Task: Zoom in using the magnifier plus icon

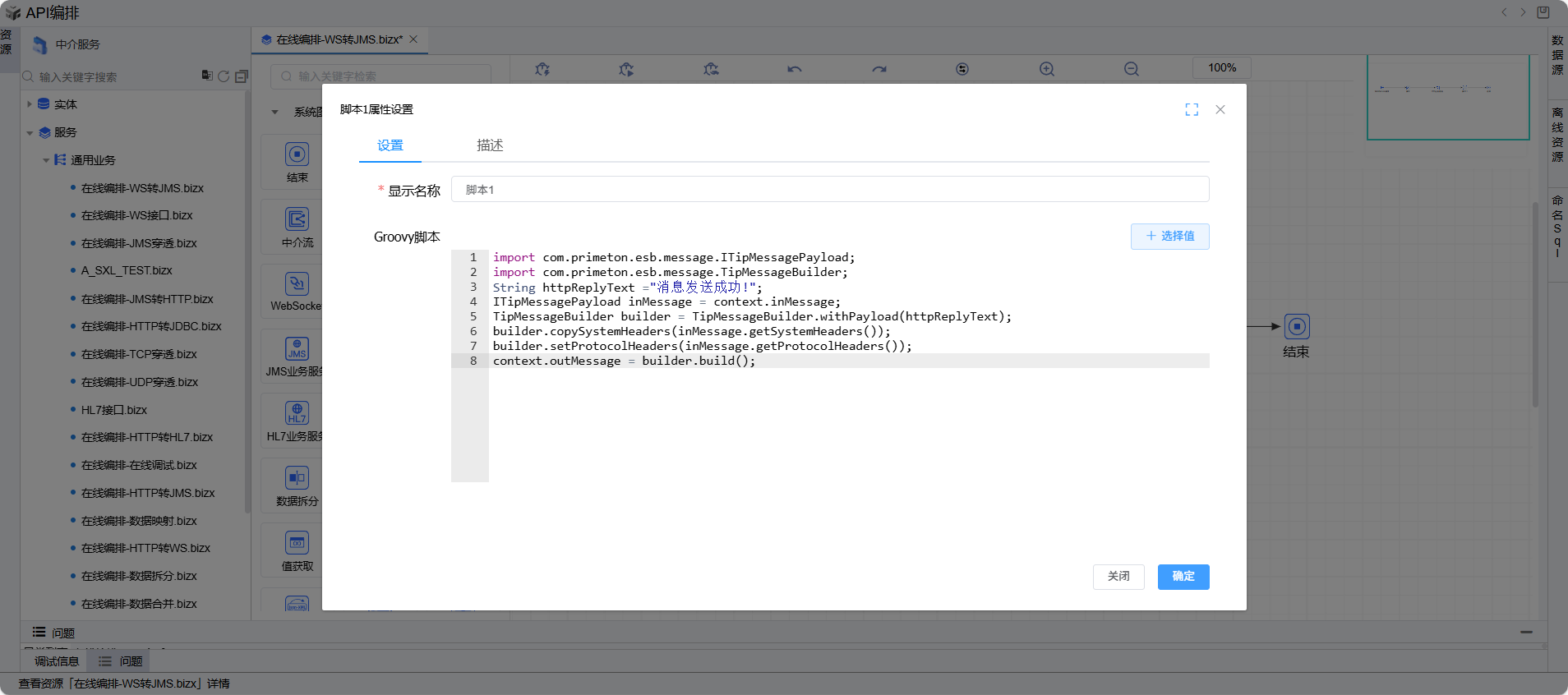Action: [1046, 70]
